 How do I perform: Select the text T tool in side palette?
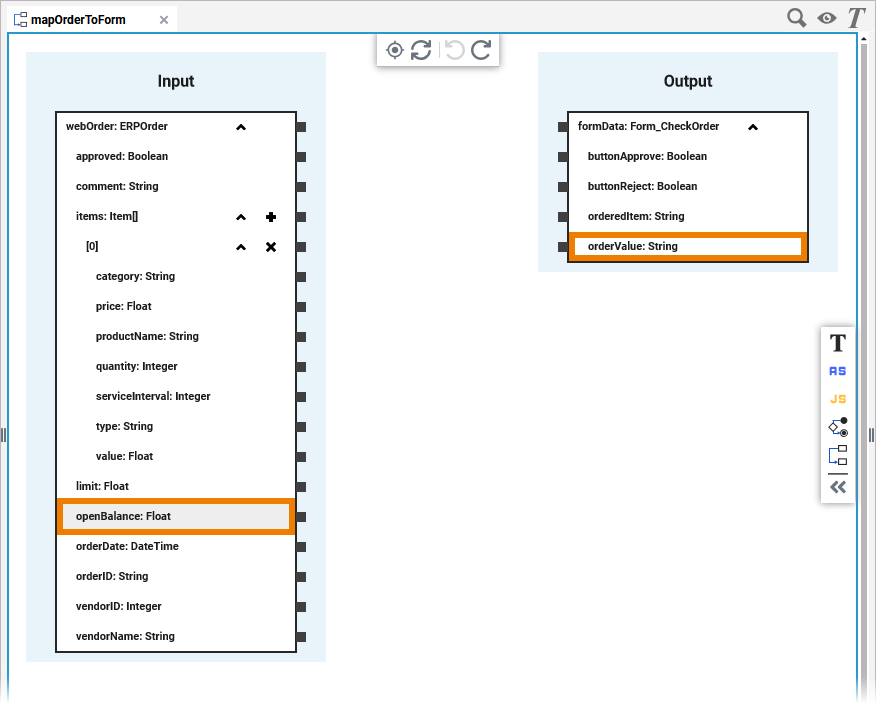(x=837, y=343)
